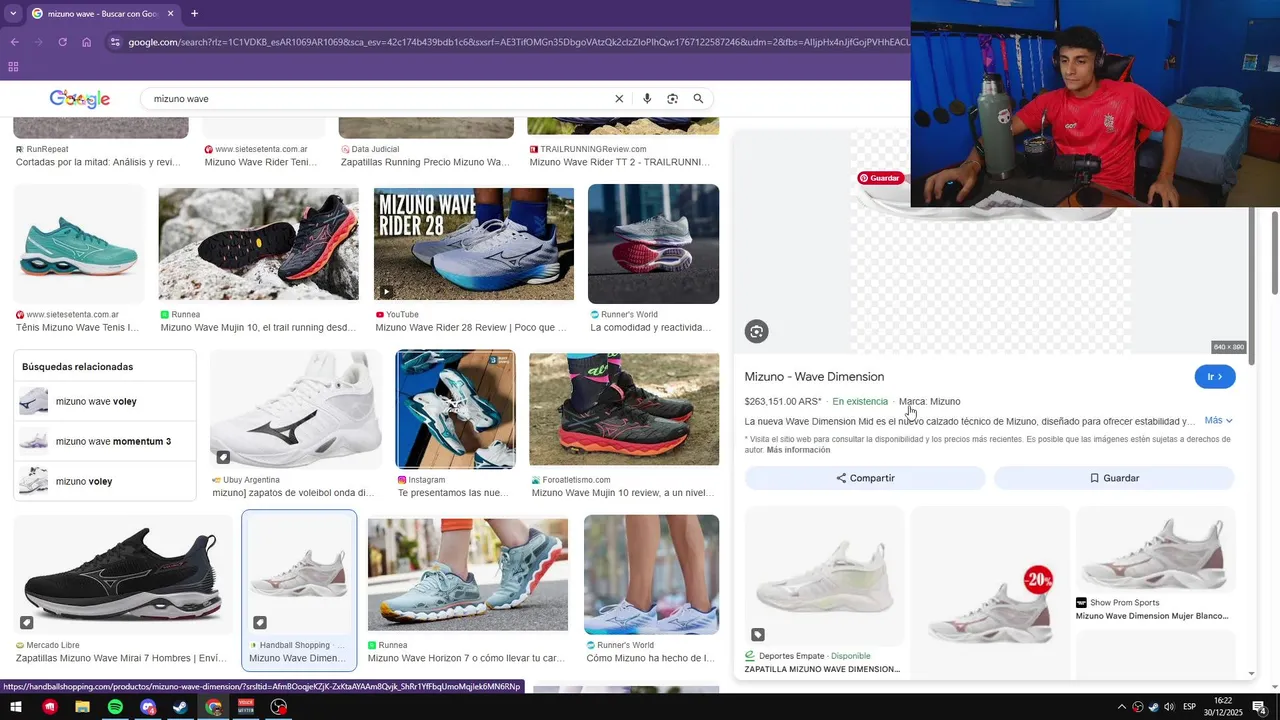Image resolution: width=1280 pixels, height=720 pixels.
Task: Open the apps grid in bookmarks bar
Action: [13, 67]
